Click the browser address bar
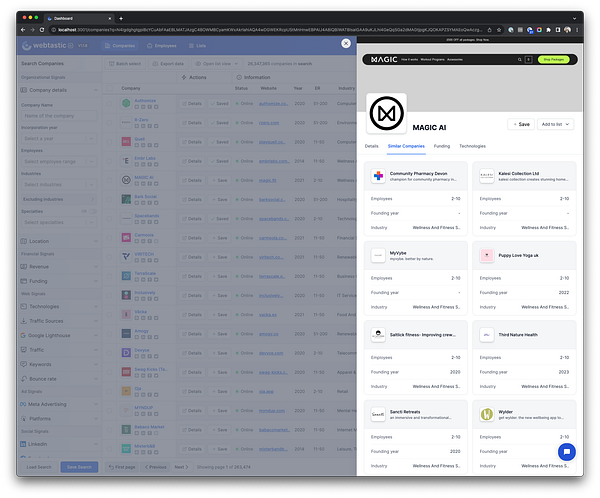Viewport: 600px width, 498px height. click(x=268, y=30)
